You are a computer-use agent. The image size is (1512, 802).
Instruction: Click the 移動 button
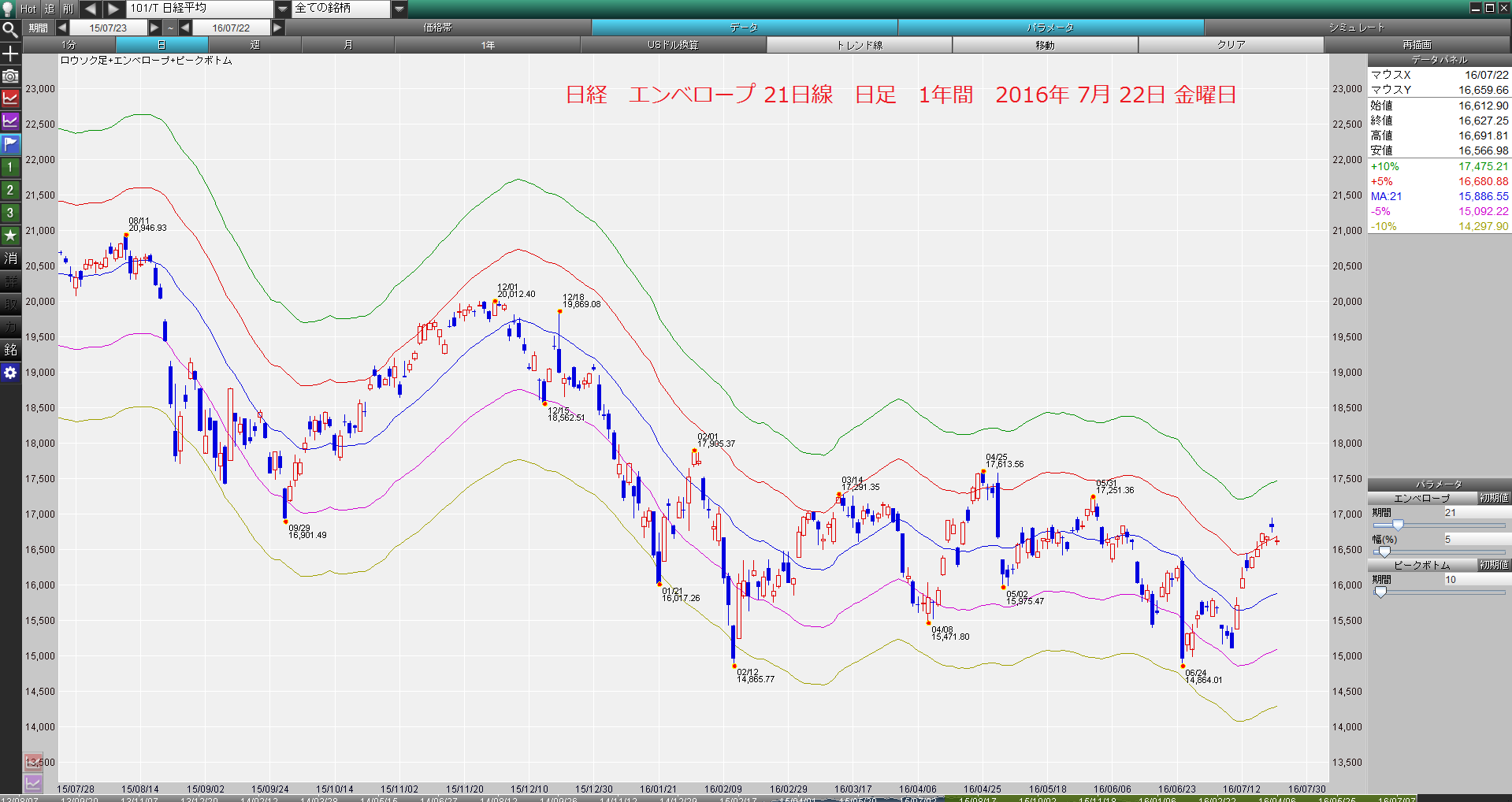1045,45
